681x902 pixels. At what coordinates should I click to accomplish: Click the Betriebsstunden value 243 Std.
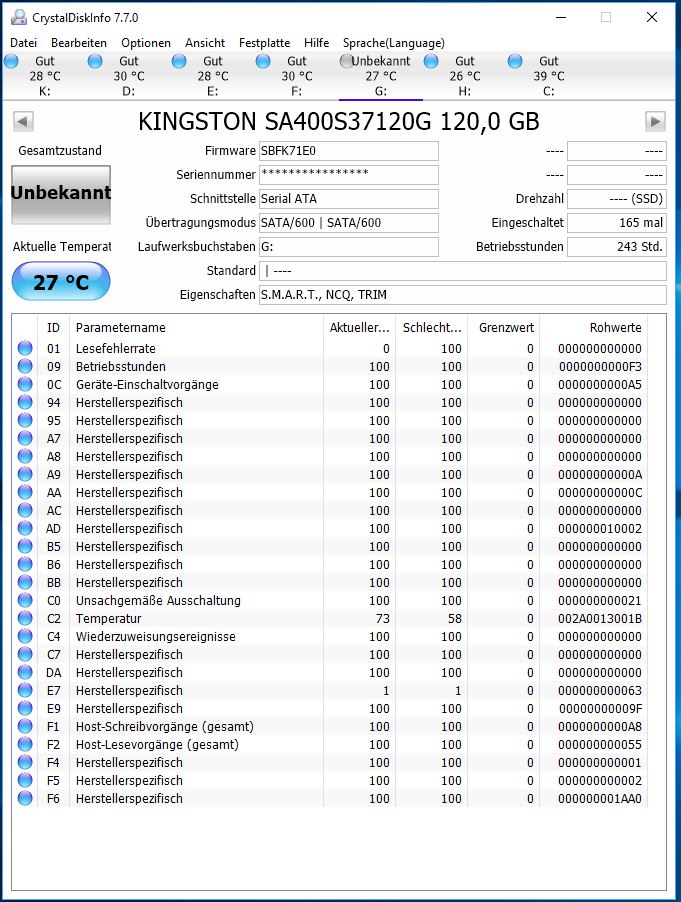point(617,247)
